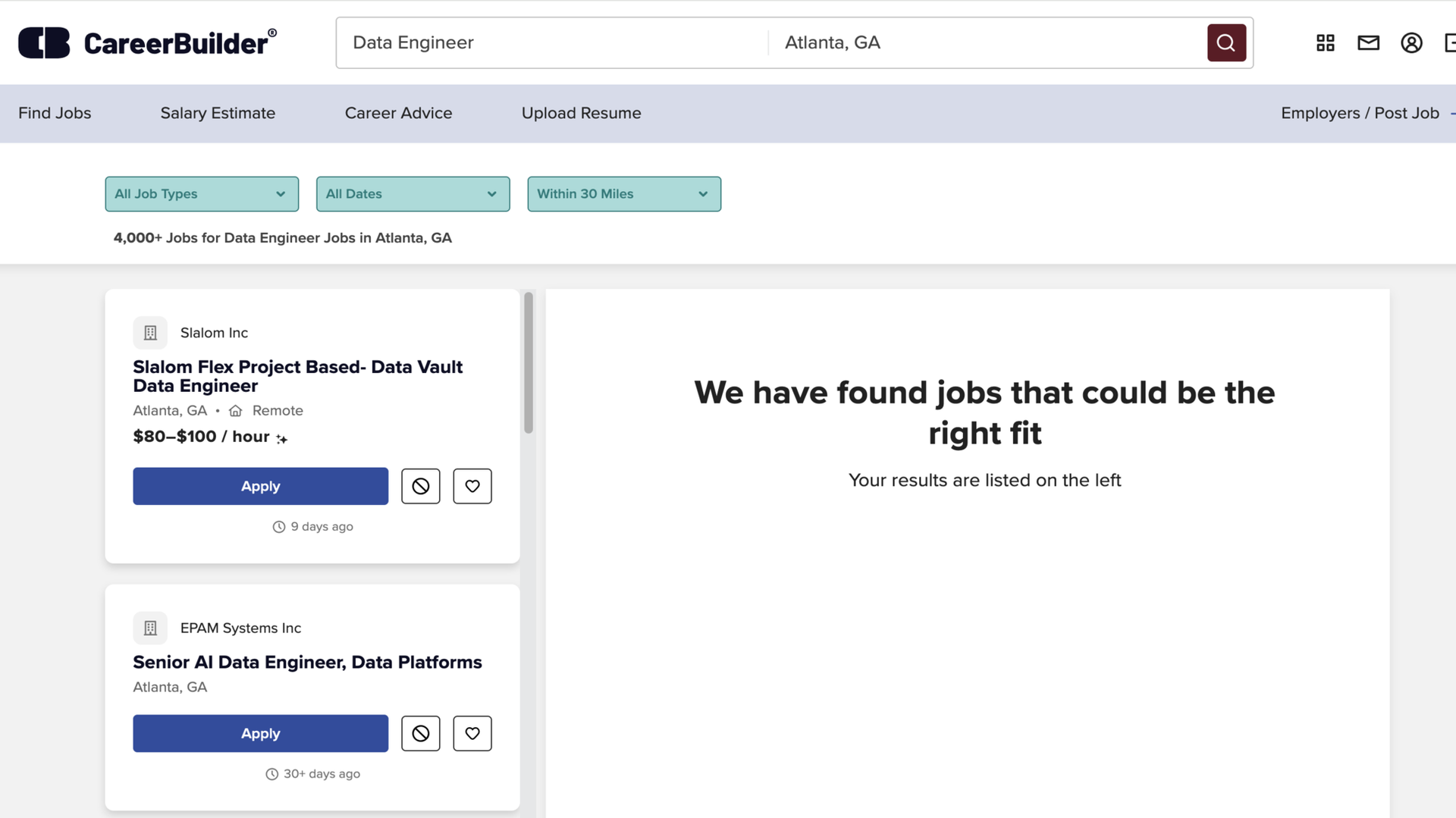1456x818 pixels.
Task: Save the Slalom Flex job with heart icon
Action: 472,486
